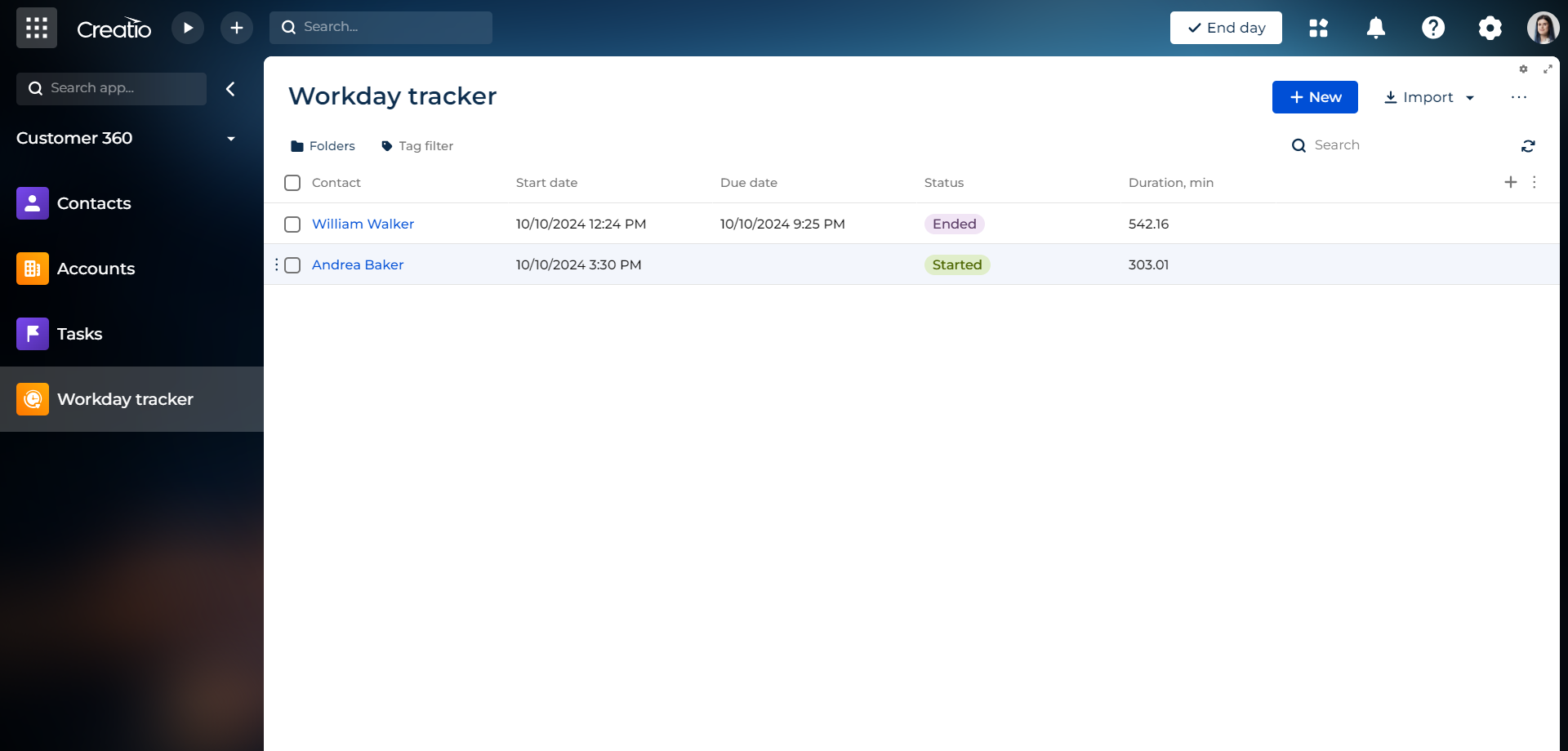Open the Tag filter
This screenshot has height=751, width=1568.
417,146
